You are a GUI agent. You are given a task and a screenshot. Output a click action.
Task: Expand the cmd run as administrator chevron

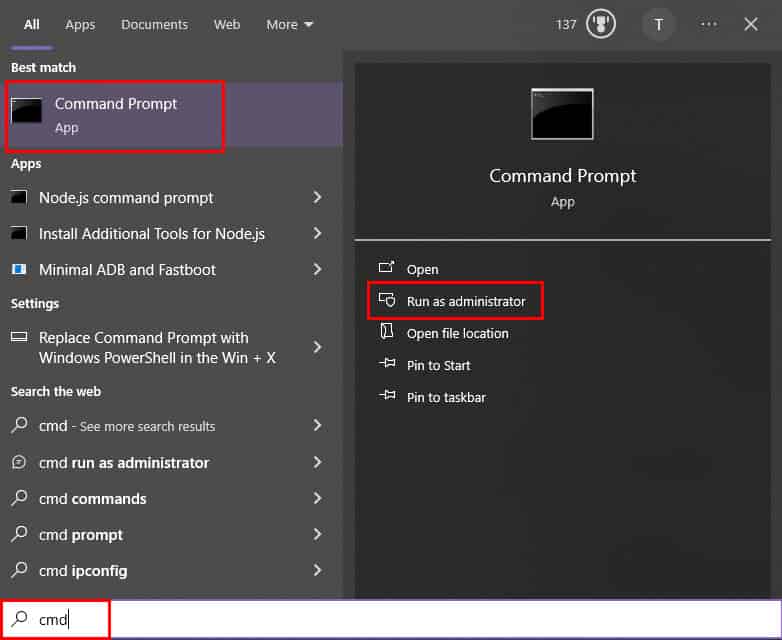pyautogui.click(x=317, y=462)
